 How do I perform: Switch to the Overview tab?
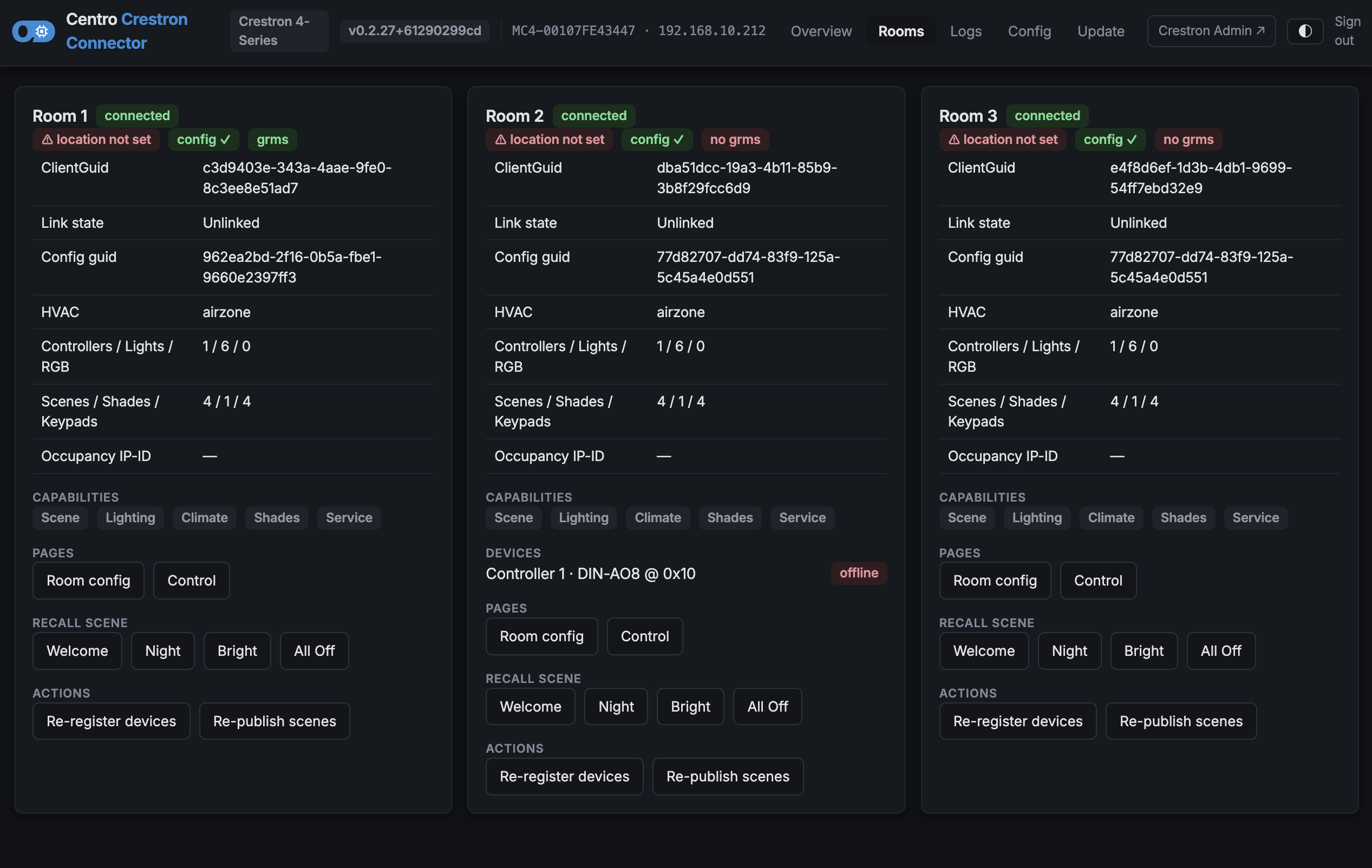[x=821, y=31]
